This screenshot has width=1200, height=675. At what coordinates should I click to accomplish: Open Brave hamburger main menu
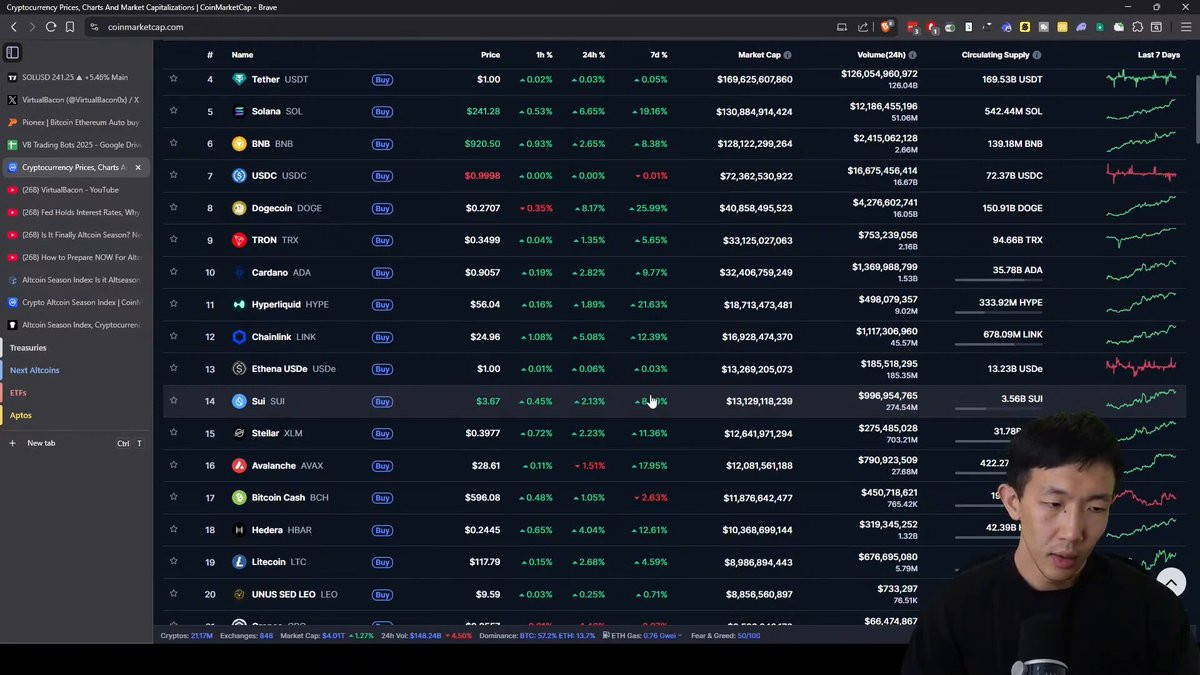1184,27
